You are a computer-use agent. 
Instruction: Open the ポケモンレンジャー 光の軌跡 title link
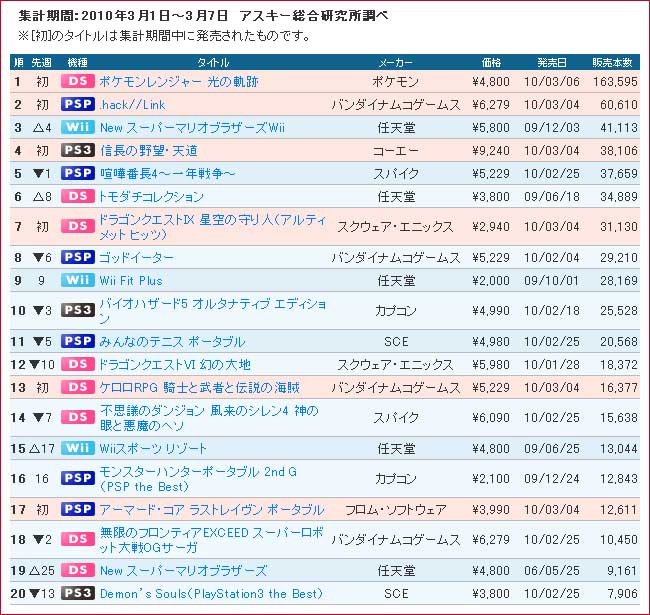coord(179,82)
